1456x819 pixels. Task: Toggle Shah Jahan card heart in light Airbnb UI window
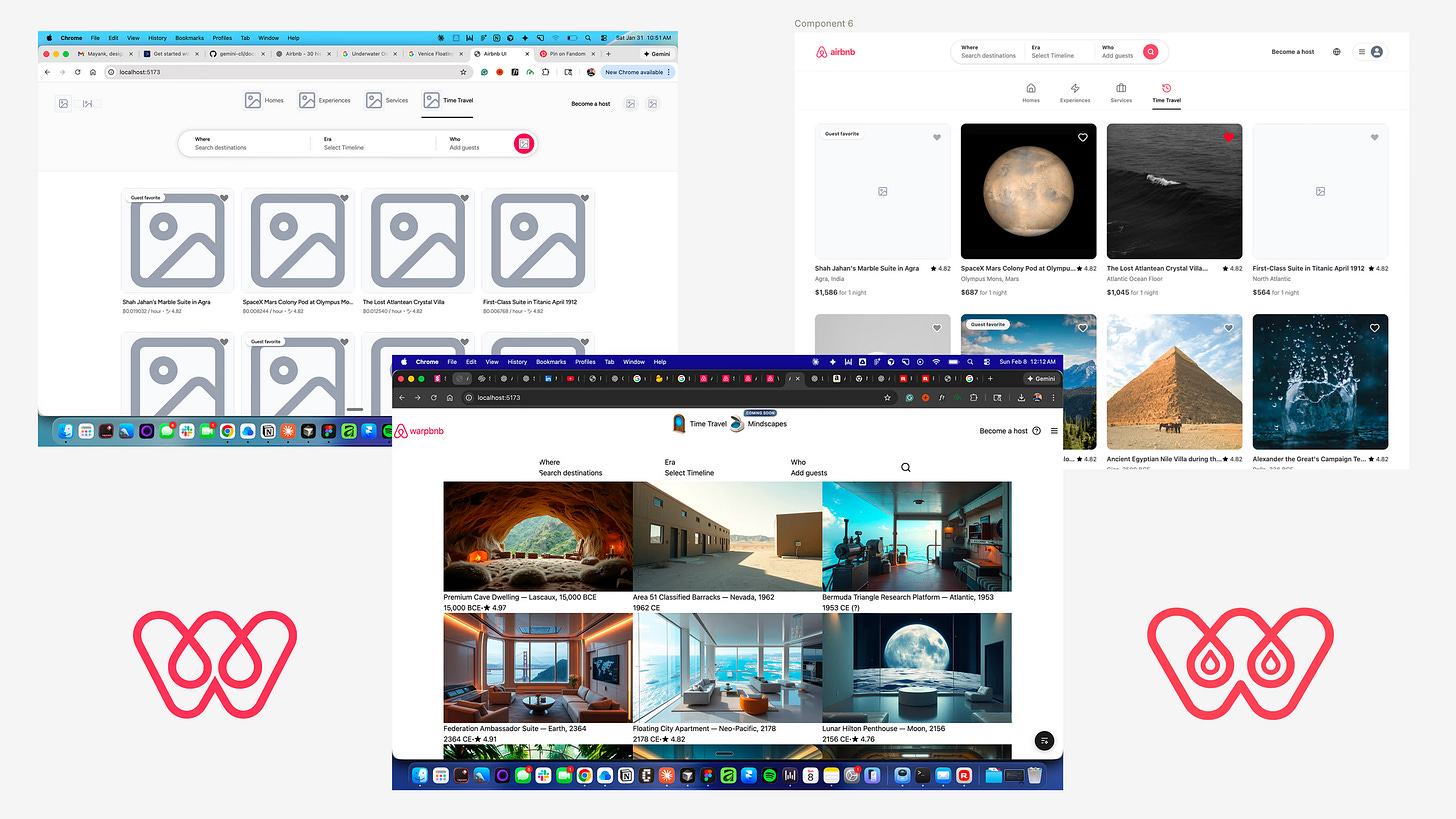click(x=224, y=198)
